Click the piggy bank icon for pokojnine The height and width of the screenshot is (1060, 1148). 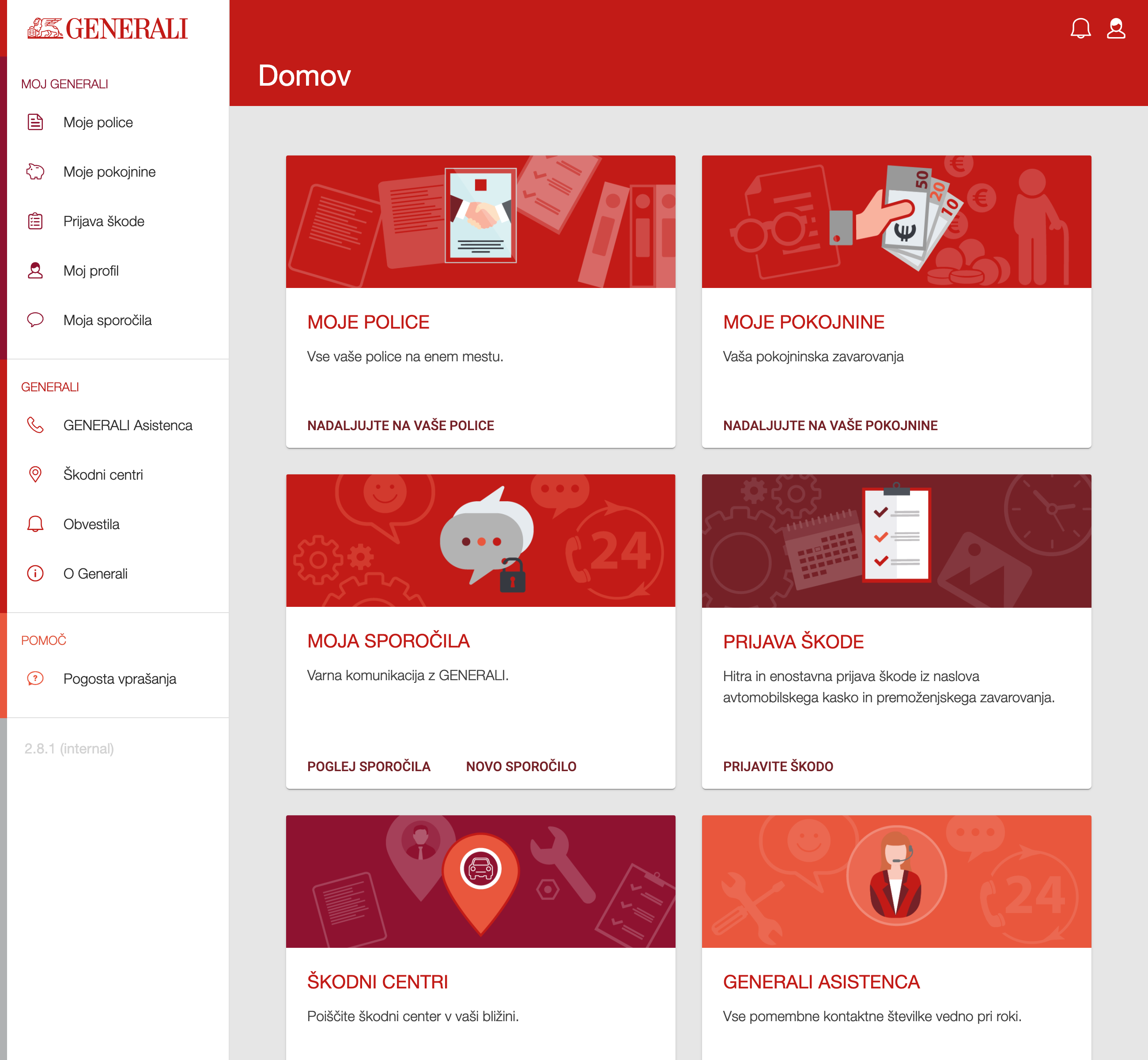click(36, 171)
